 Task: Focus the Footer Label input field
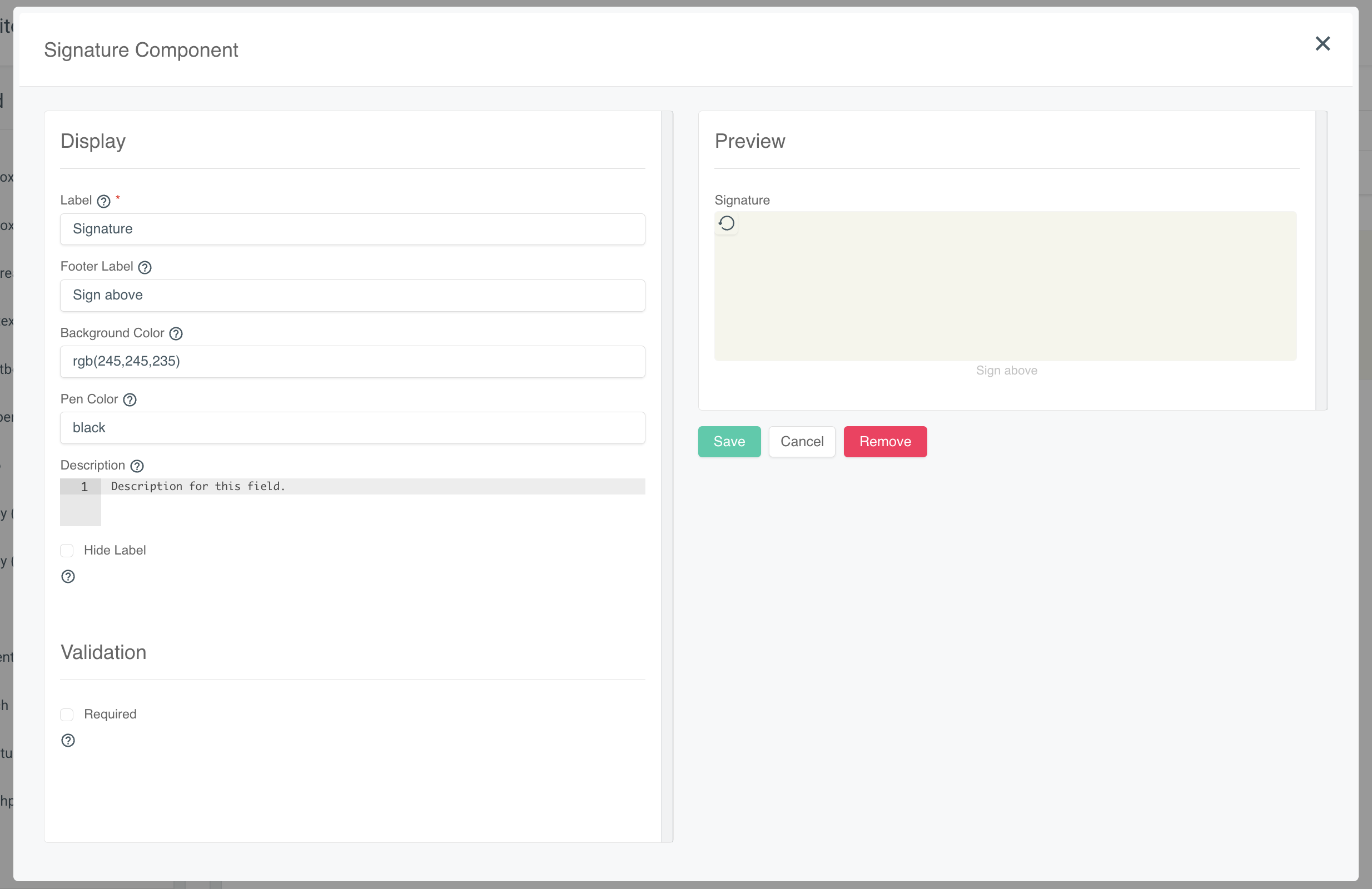coord(352,296)
